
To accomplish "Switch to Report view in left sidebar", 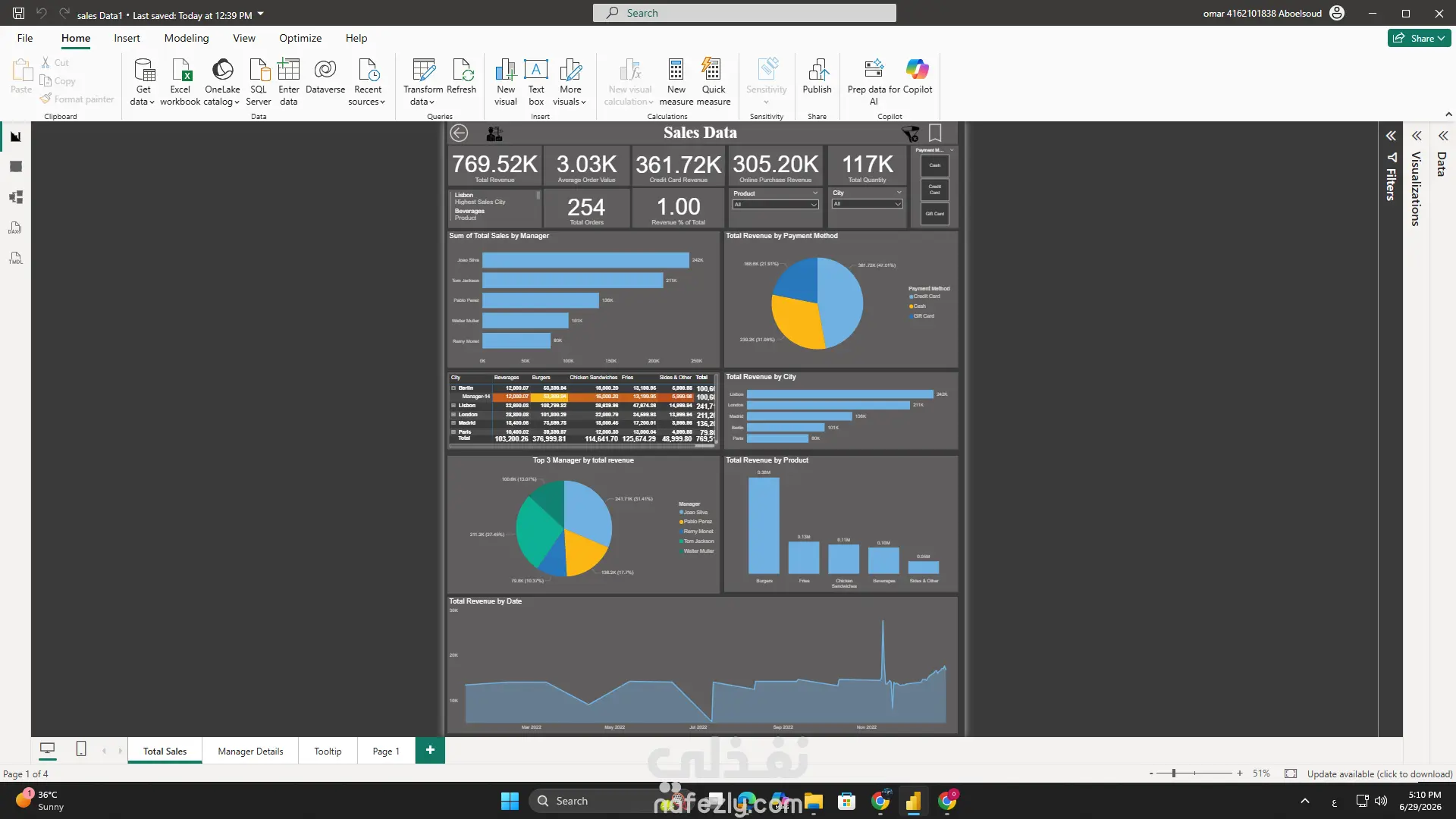I will pyautogui.click(x=15, y=136).
